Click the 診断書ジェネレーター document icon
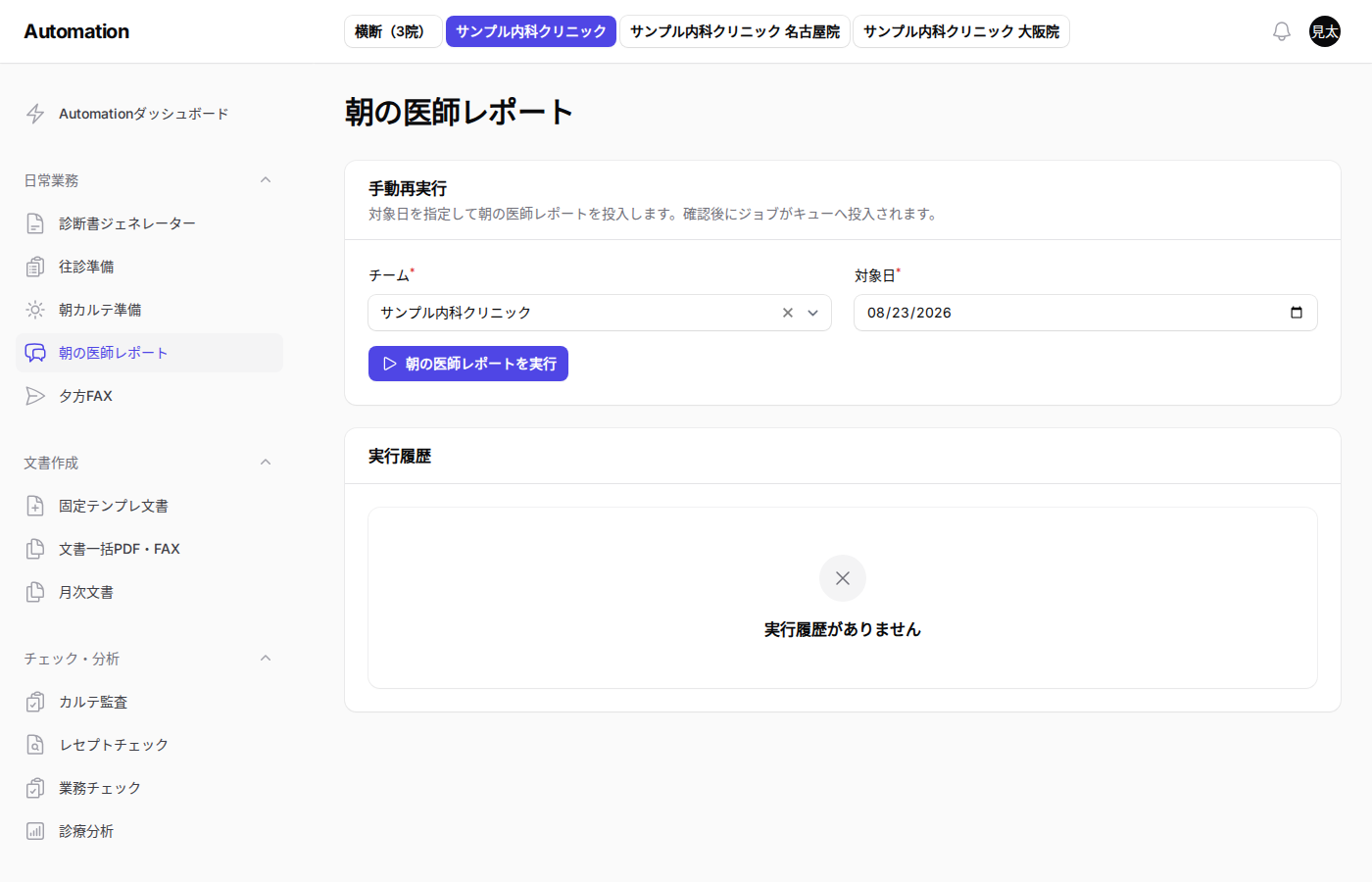The height and width of the screenshot is (882, 1372). [x=35, y=223]
